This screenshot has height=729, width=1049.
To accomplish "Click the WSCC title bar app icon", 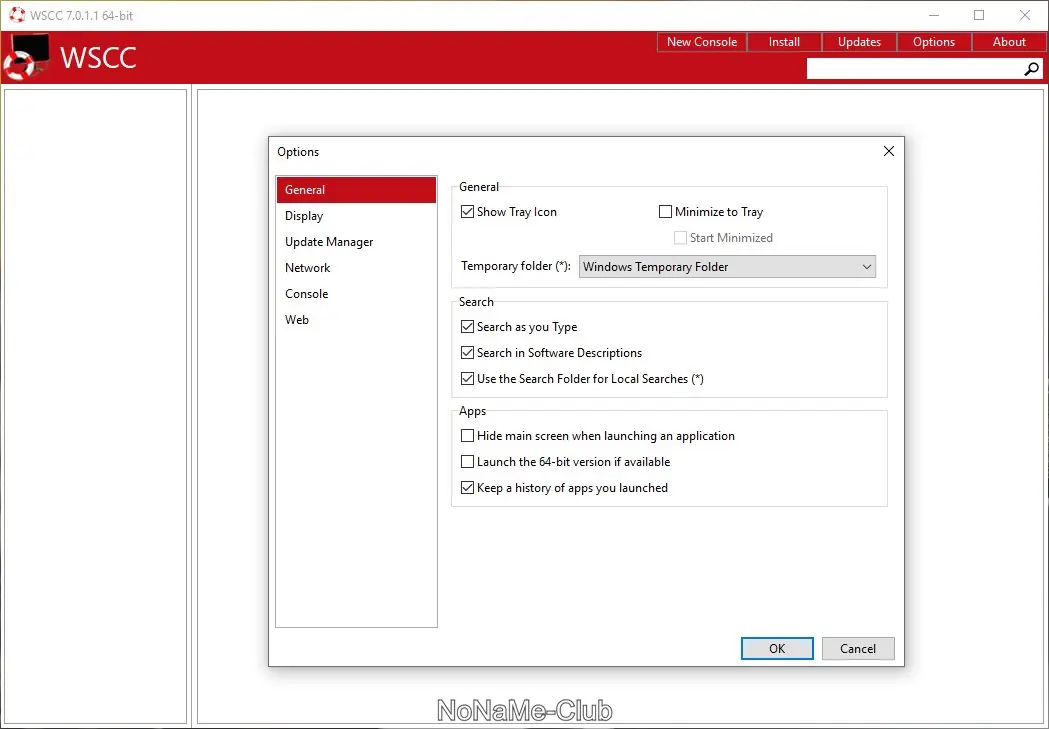I will (x=17, y=15).
